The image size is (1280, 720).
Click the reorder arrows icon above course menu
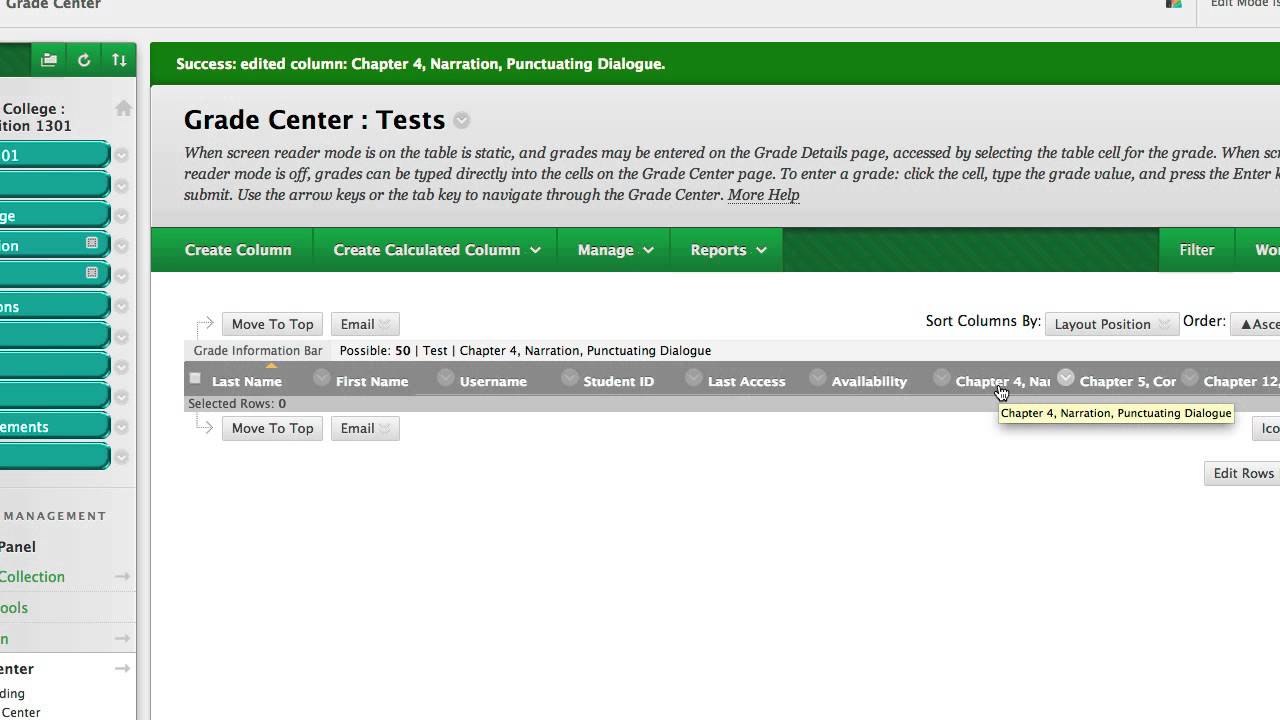(x=119, y=60)
